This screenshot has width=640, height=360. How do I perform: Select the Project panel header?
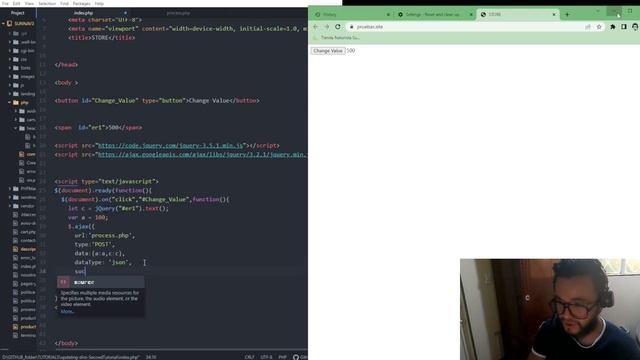tap(18, 13)
